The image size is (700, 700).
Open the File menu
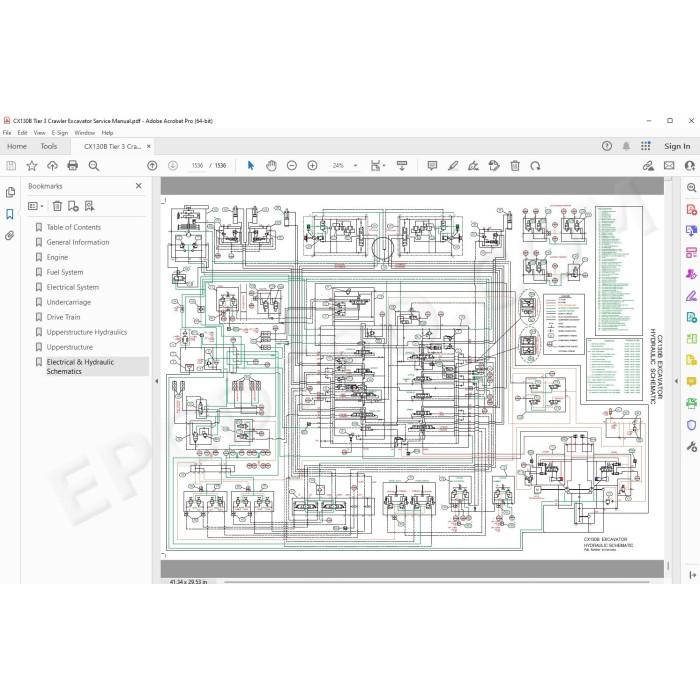(7, 133)
